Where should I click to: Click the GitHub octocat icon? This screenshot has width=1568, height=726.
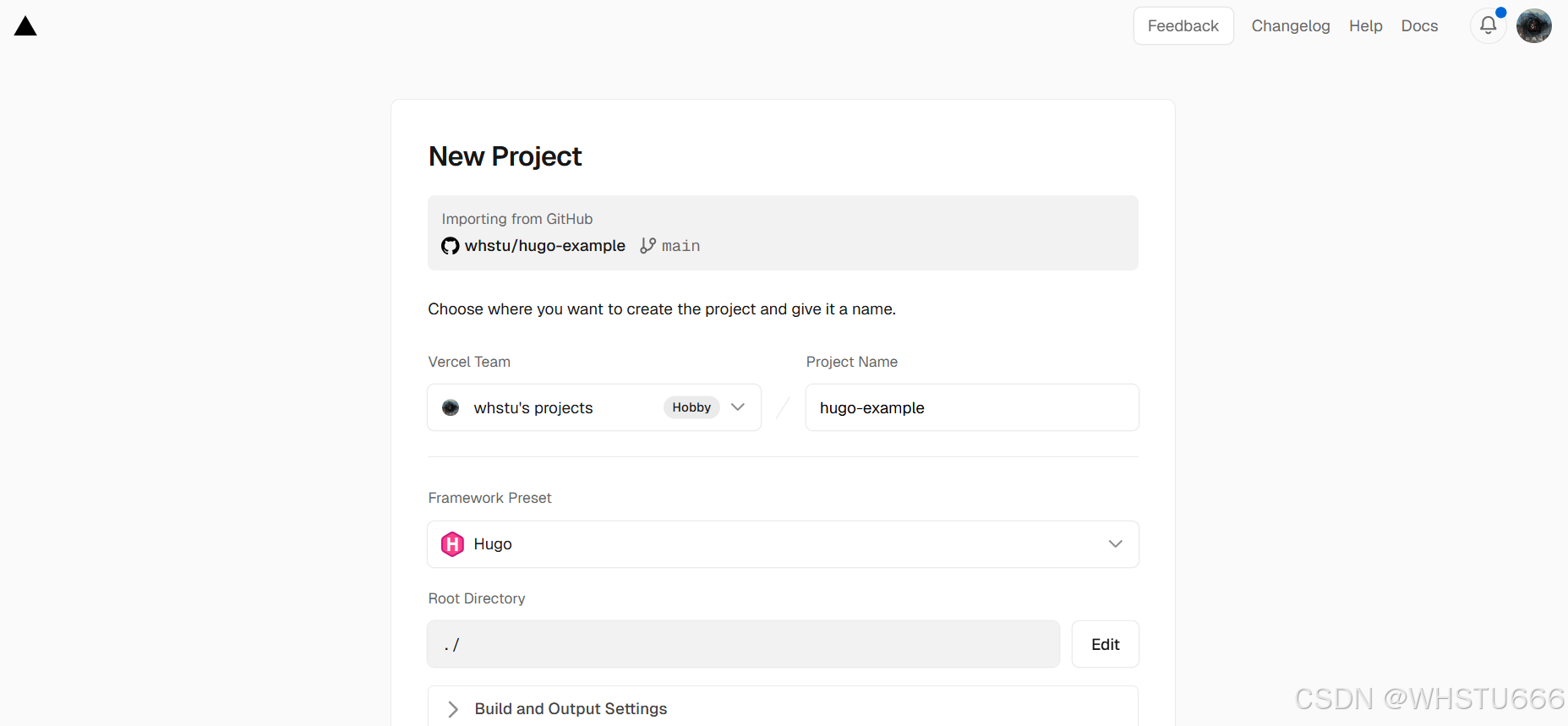click(451, 246)
